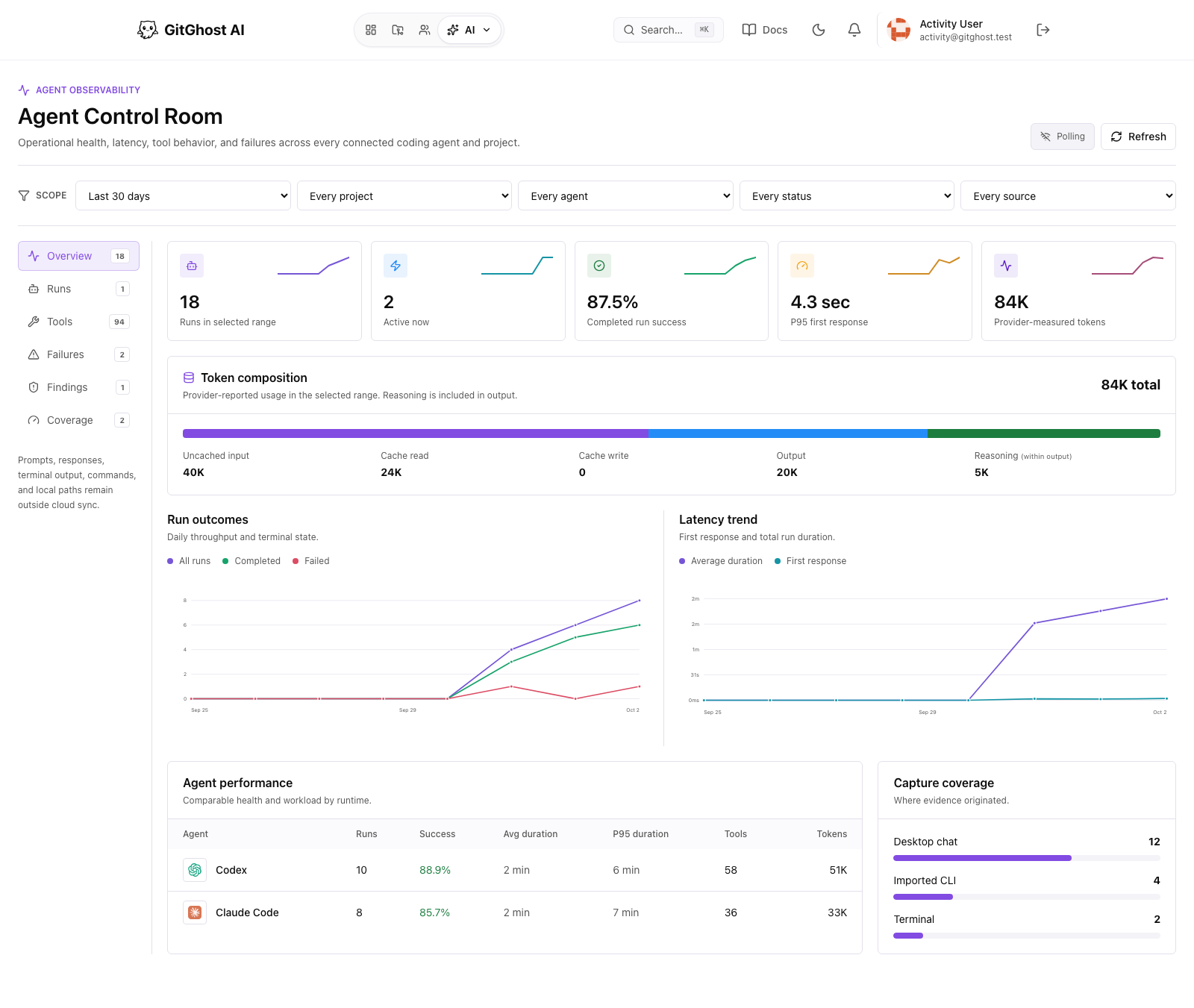Click the scope filter funnel icon
1194x1008 pixels.
[x=24, y=195]
